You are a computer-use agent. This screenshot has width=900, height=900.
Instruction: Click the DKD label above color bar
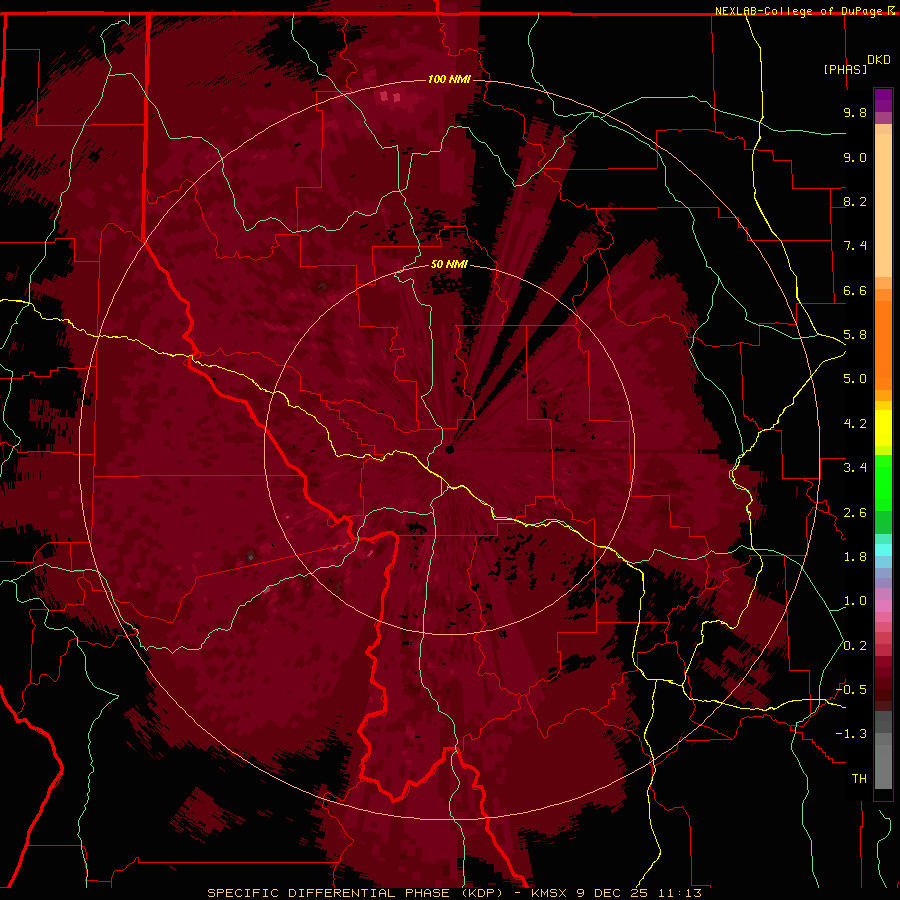[x=879, y=60]
